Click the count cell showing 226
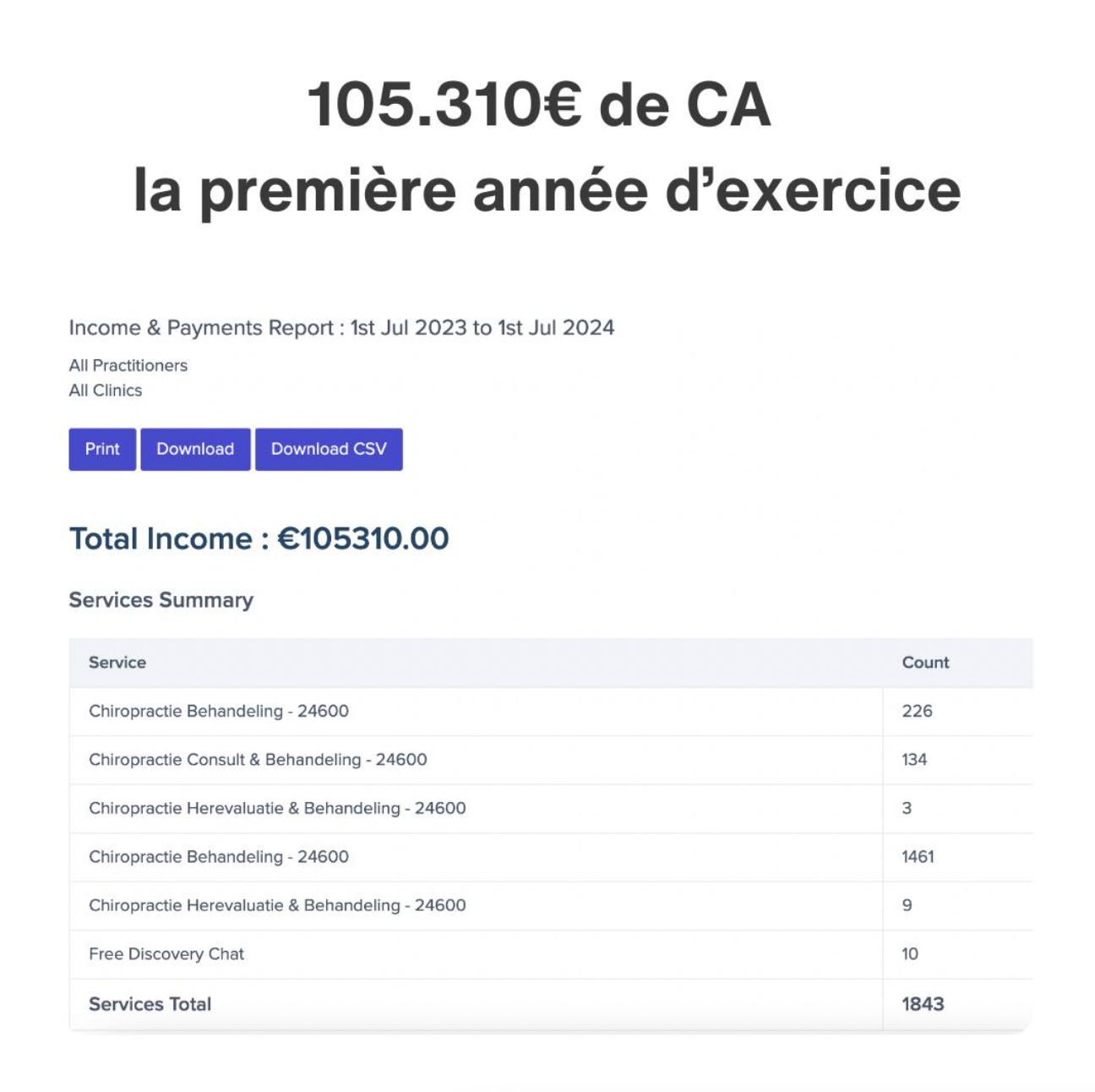 [x=917, y=712]
